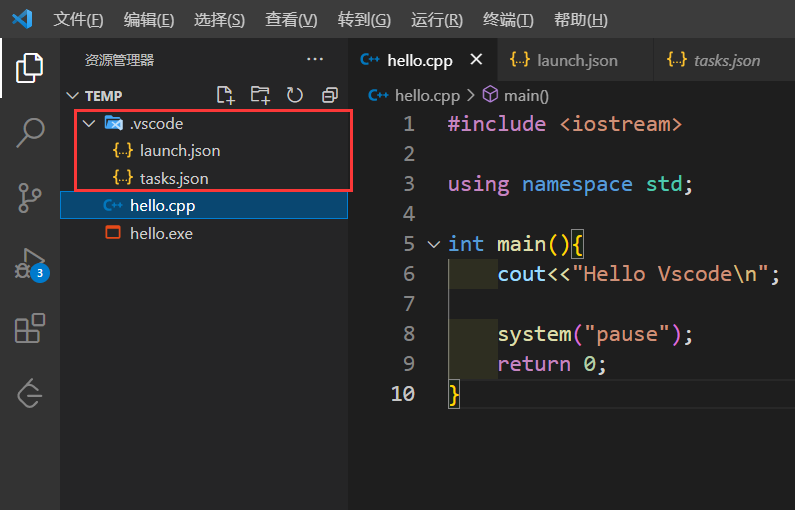This screenshot has height=510, width=795.
Task: Click hello.cpp in the breadcrumb
Action: click(x=427, y=95)
